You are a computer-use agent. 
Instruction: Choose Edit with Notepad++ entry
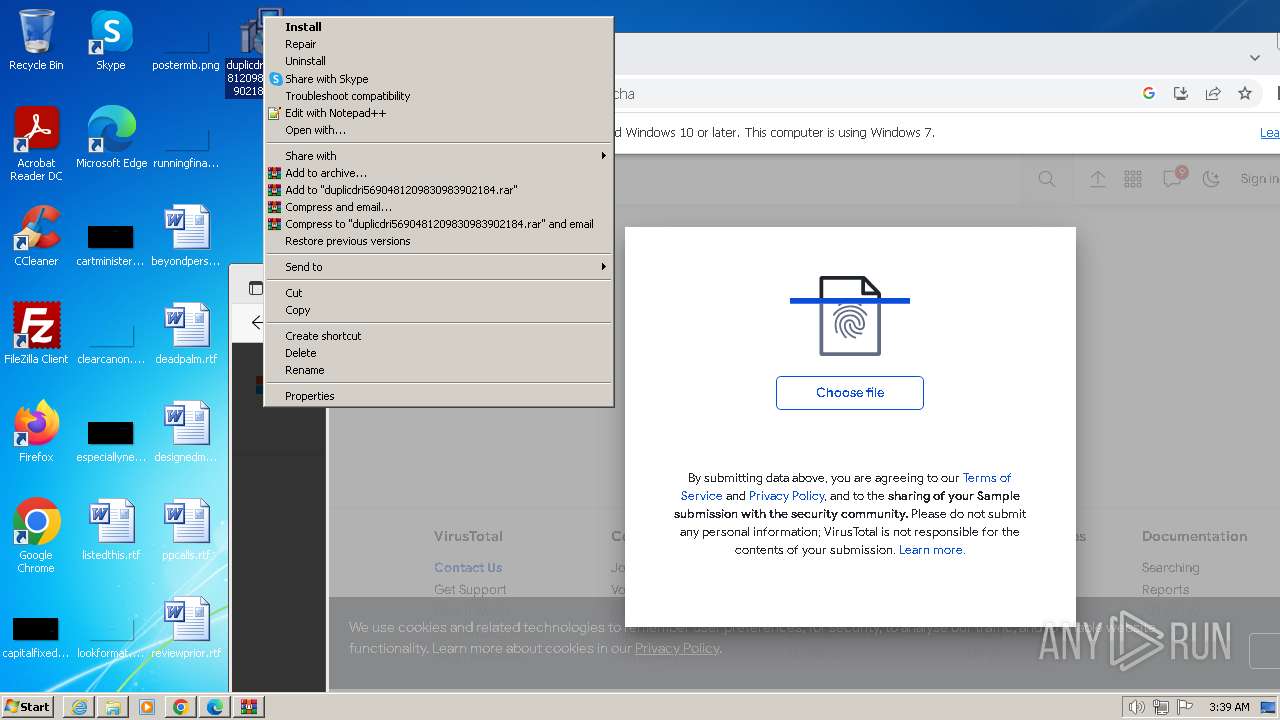tap(438, 113)
